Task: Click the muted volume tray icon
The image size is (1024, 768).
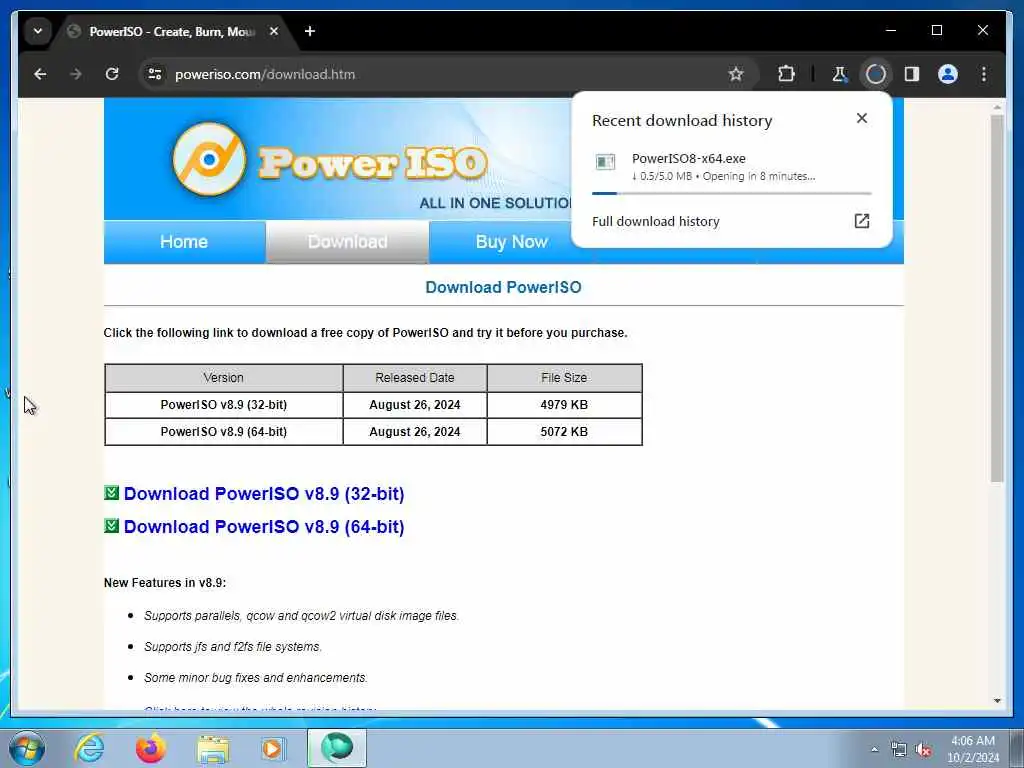Action: click(x=923, y=750)
